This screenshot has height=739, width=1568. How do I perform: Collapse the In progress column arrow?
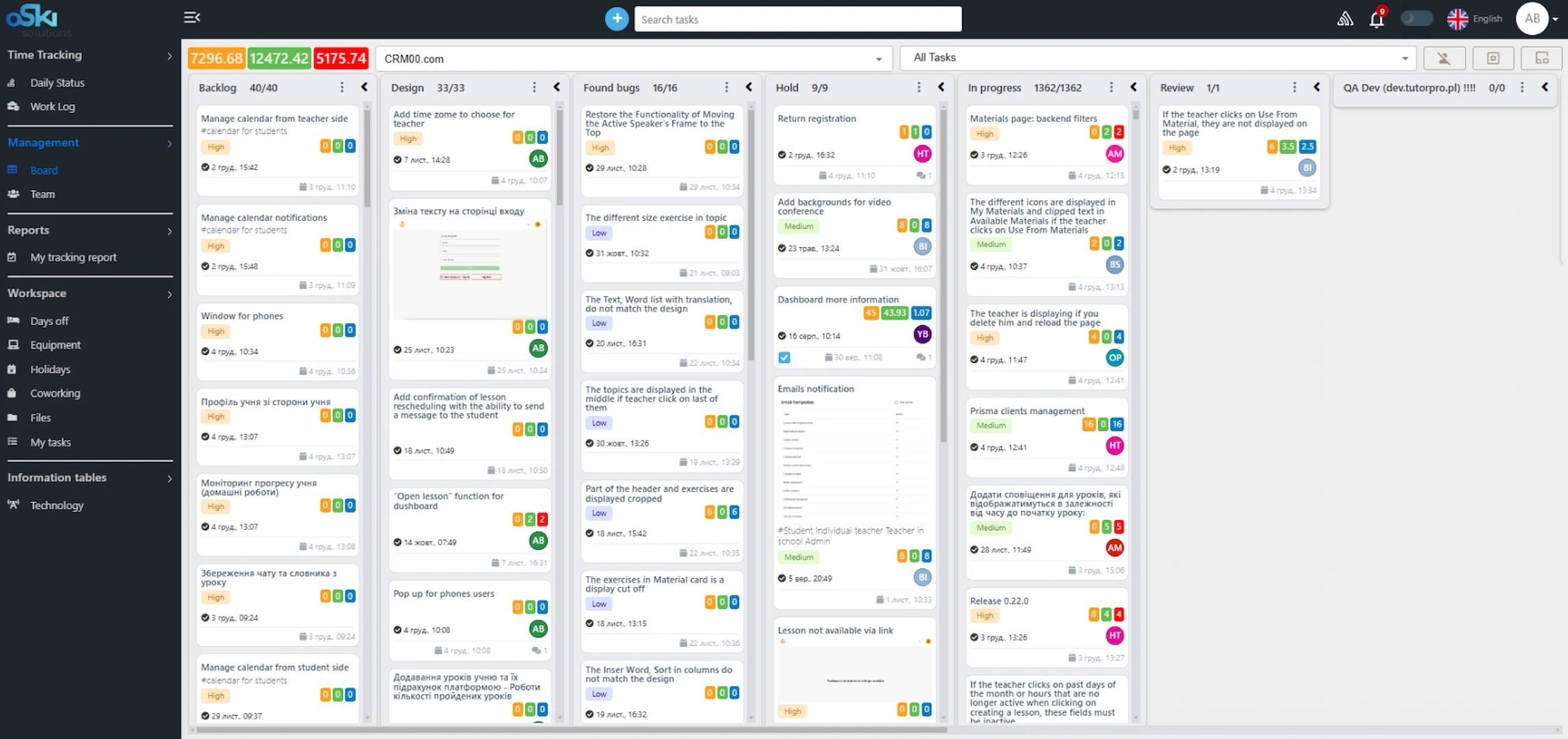[1133, 87]
